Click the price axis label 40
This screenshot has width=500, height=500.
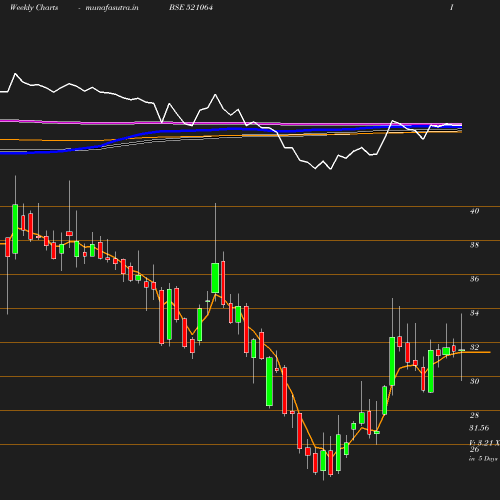coord(474,211)
